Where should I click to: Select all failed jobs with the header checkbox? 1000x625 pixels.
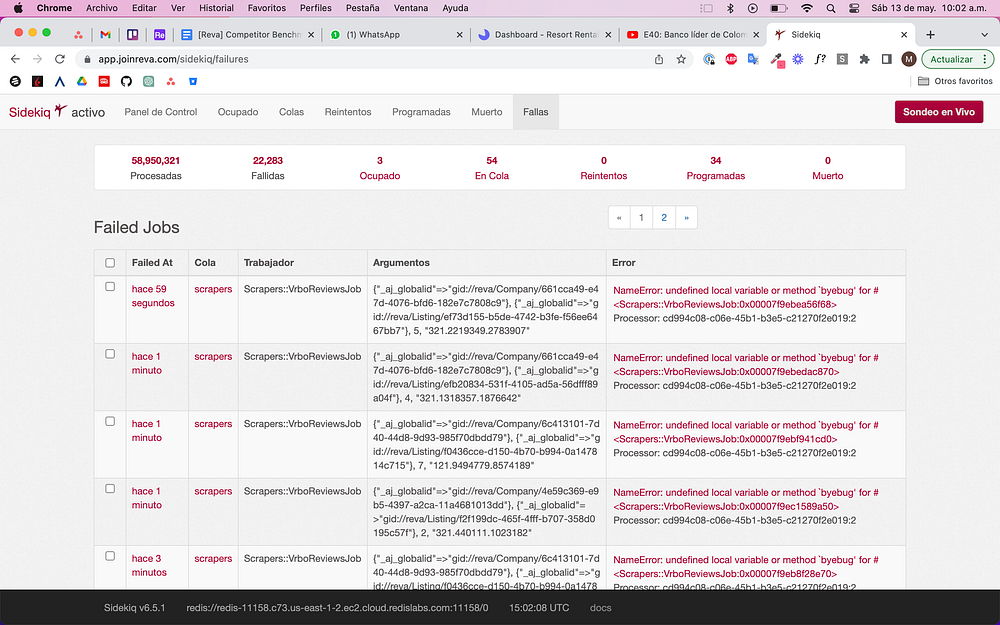click(110, 263)
